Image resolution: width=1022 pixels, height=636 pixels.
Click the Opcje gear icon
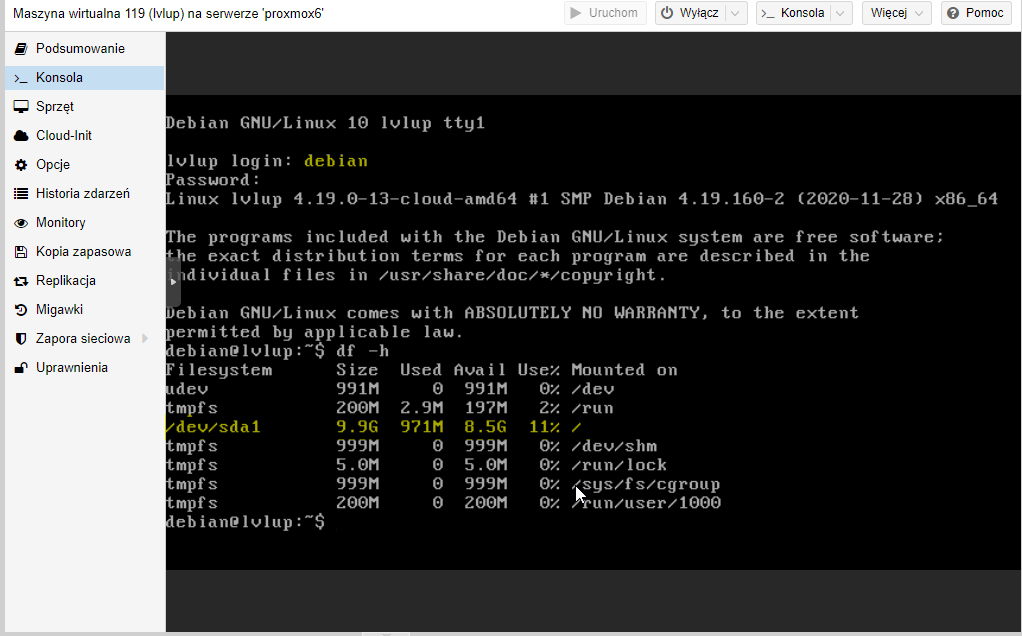tap(21, 165)
